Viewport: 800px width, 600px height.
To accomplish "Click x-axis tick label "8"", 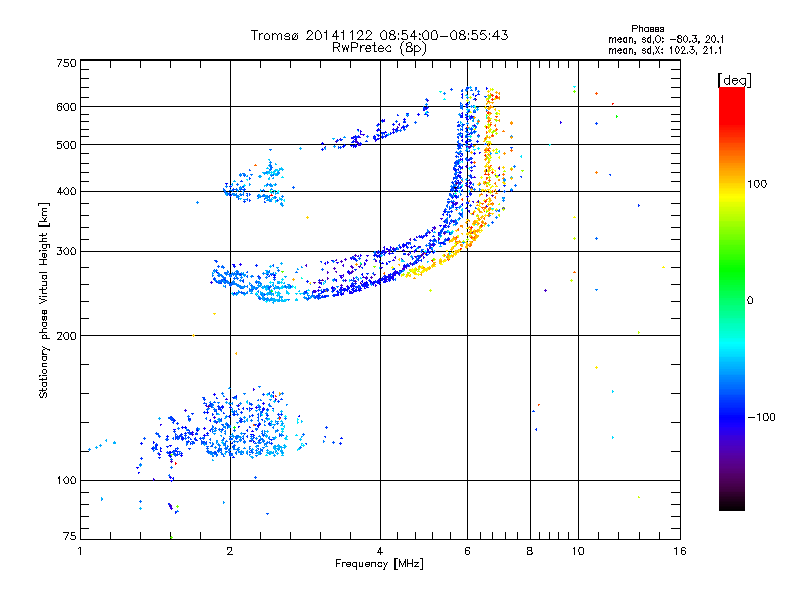I will click(x=530, y=551).
